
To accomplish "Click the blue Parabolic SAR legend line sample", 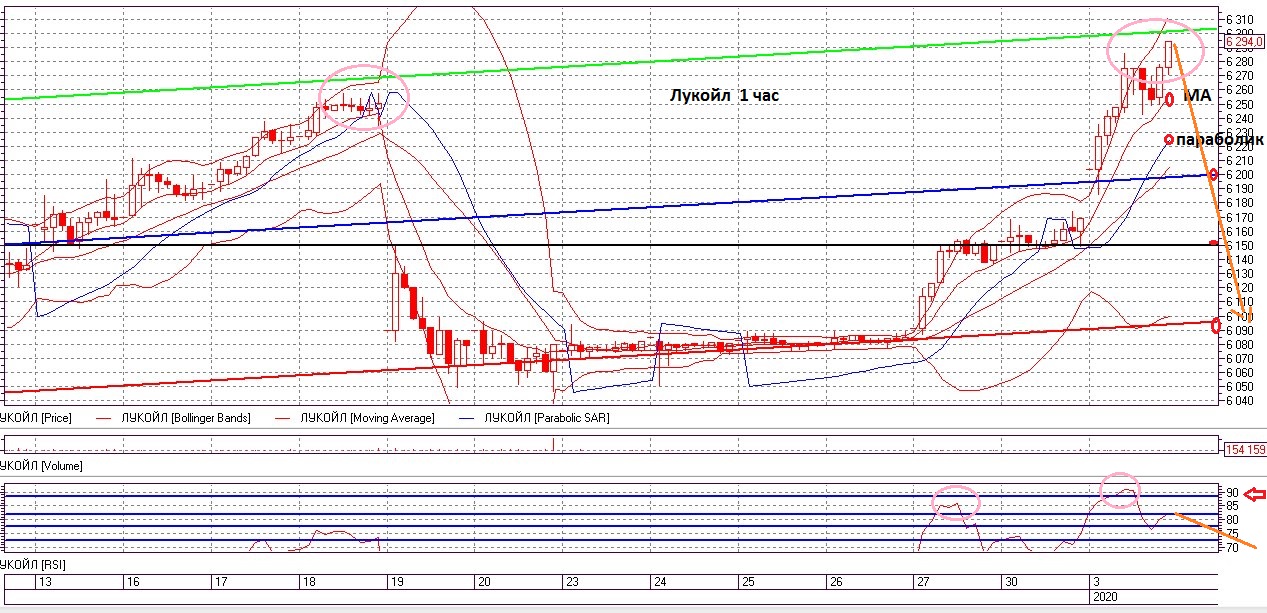I will 464,418.
